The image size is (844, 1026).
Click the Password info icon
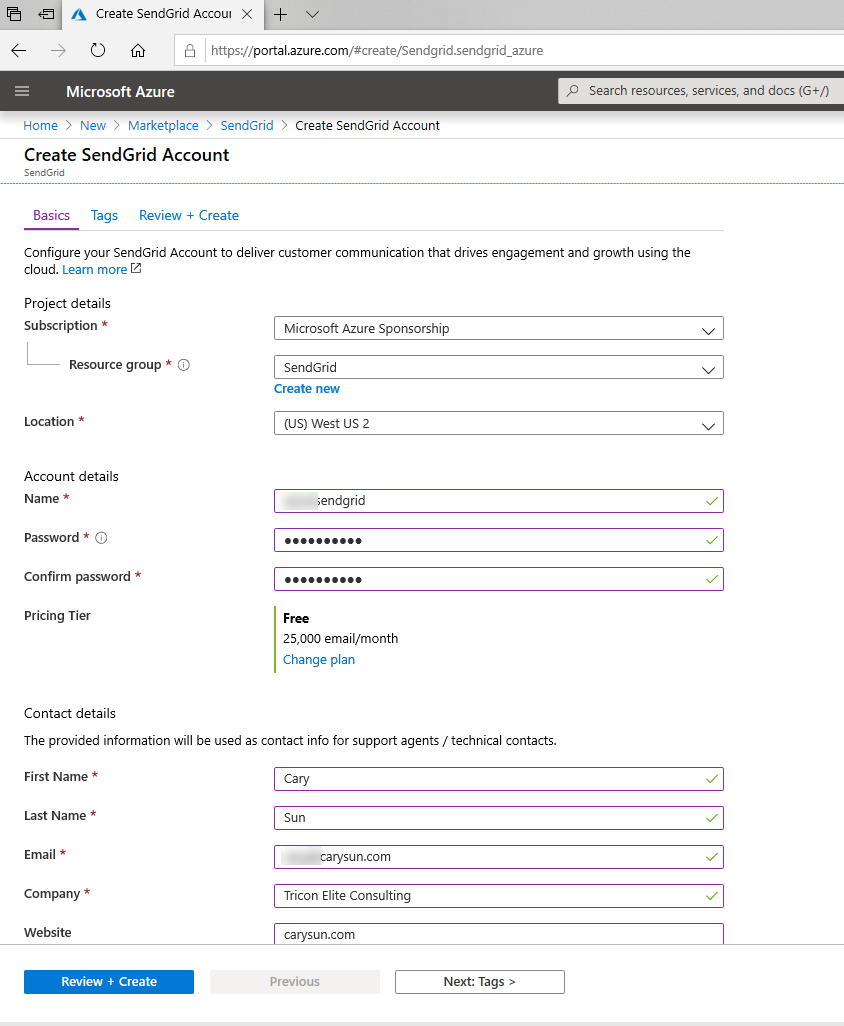pyautogui.click(x=101, y=538)
